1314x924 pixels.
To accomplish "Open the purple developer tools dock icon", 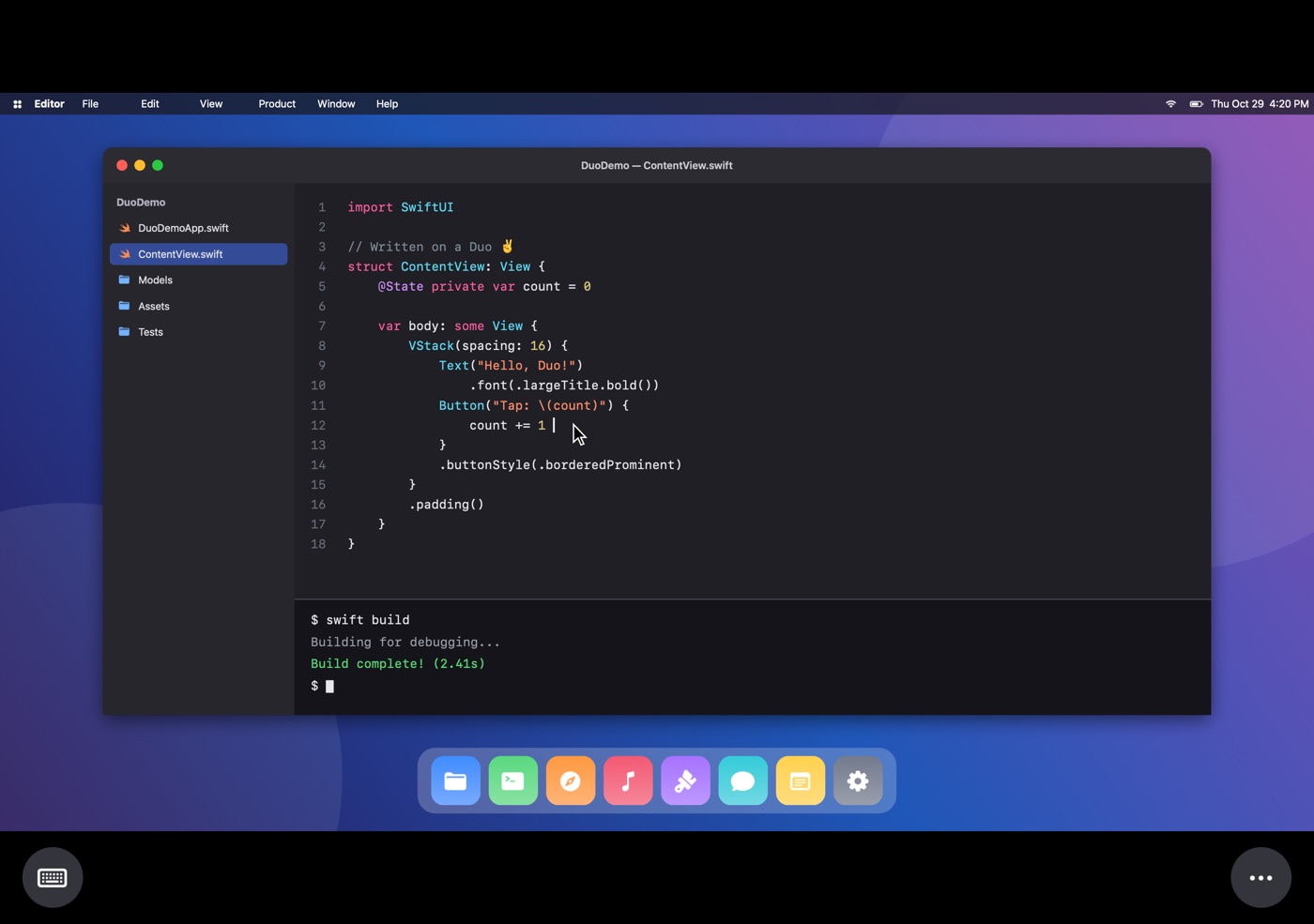I will click(x=685, y=780).
